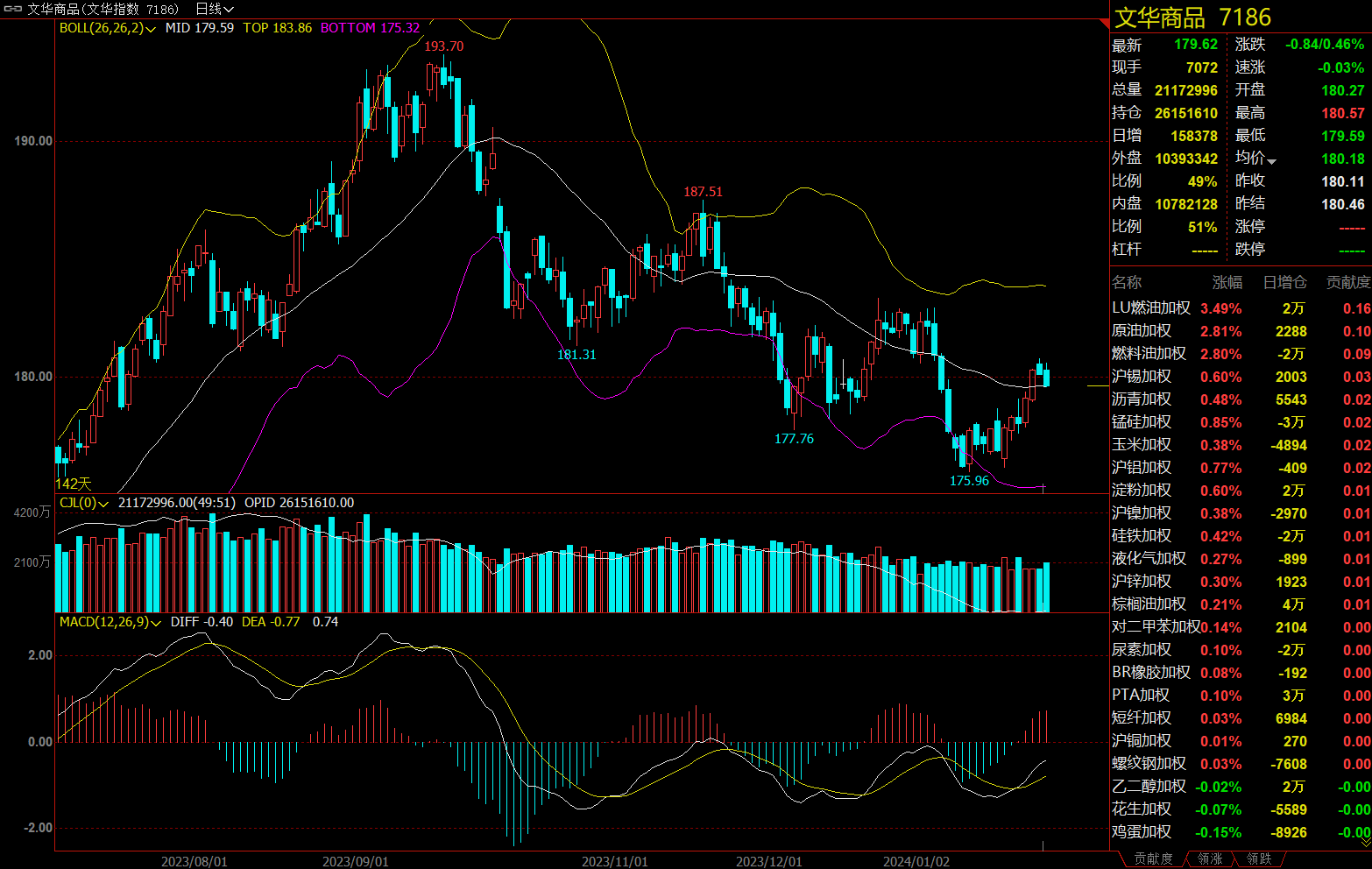
Task: Click the 最高 value 180.57
Action: [x=1343, y=113]
